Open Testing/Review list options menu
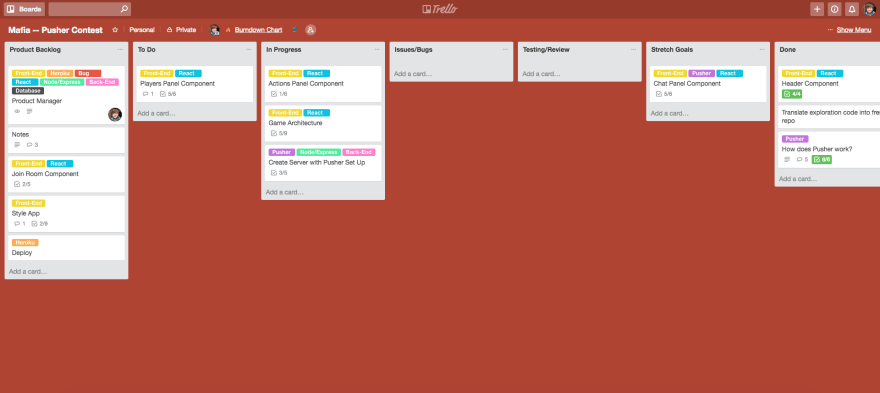 pyautogui.click(x=634, y=49)
